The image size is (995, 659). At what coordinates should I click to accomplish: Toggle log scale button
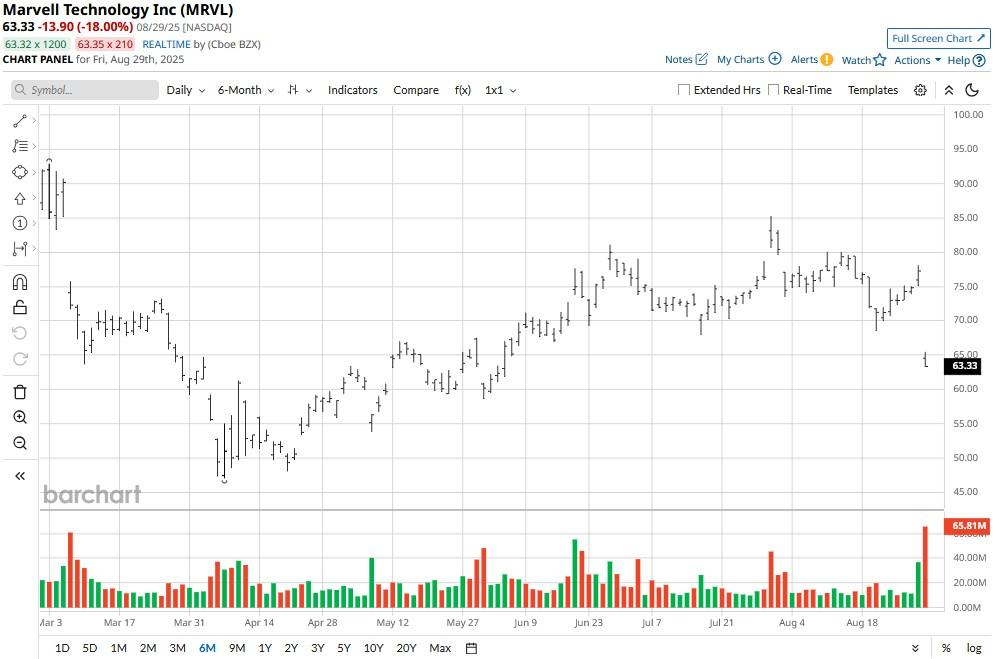(x=974, y=648)
